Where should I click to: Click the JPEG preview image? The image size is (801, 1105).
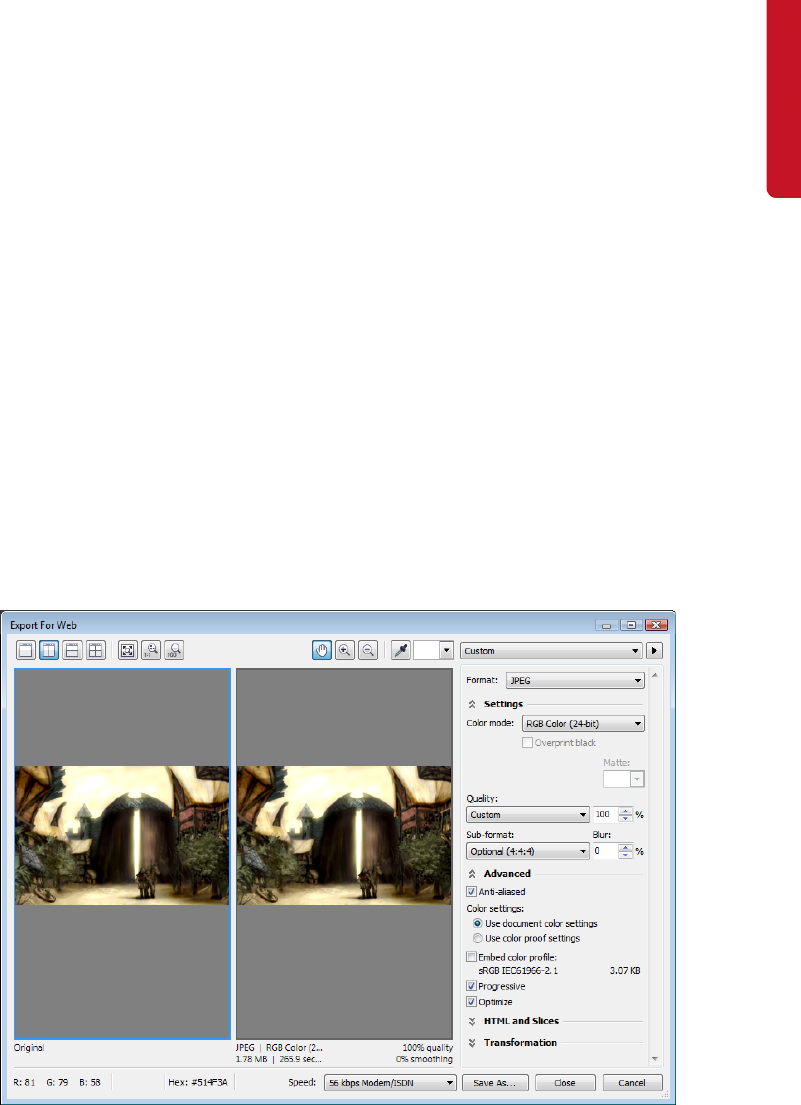[344, 835]
